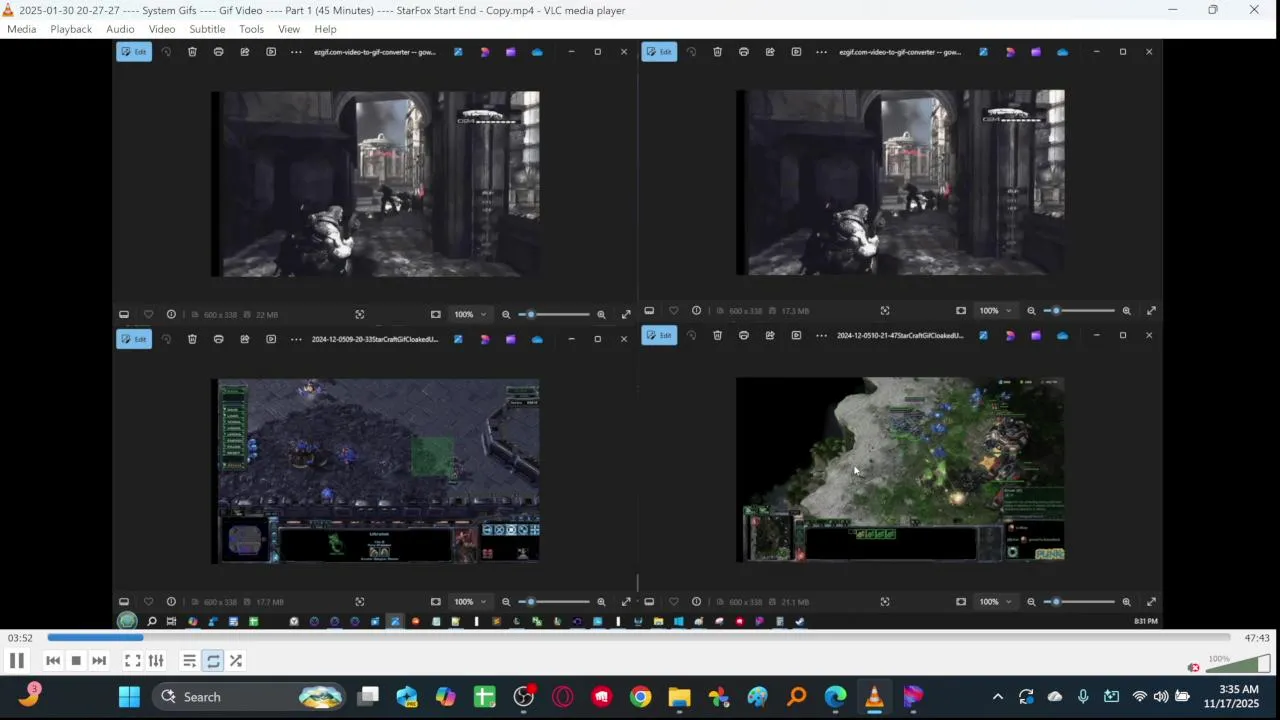
Task: Open See more (...) in 21.1 MB Photos window
Action: pyautogui.click(x=821, y=336)
